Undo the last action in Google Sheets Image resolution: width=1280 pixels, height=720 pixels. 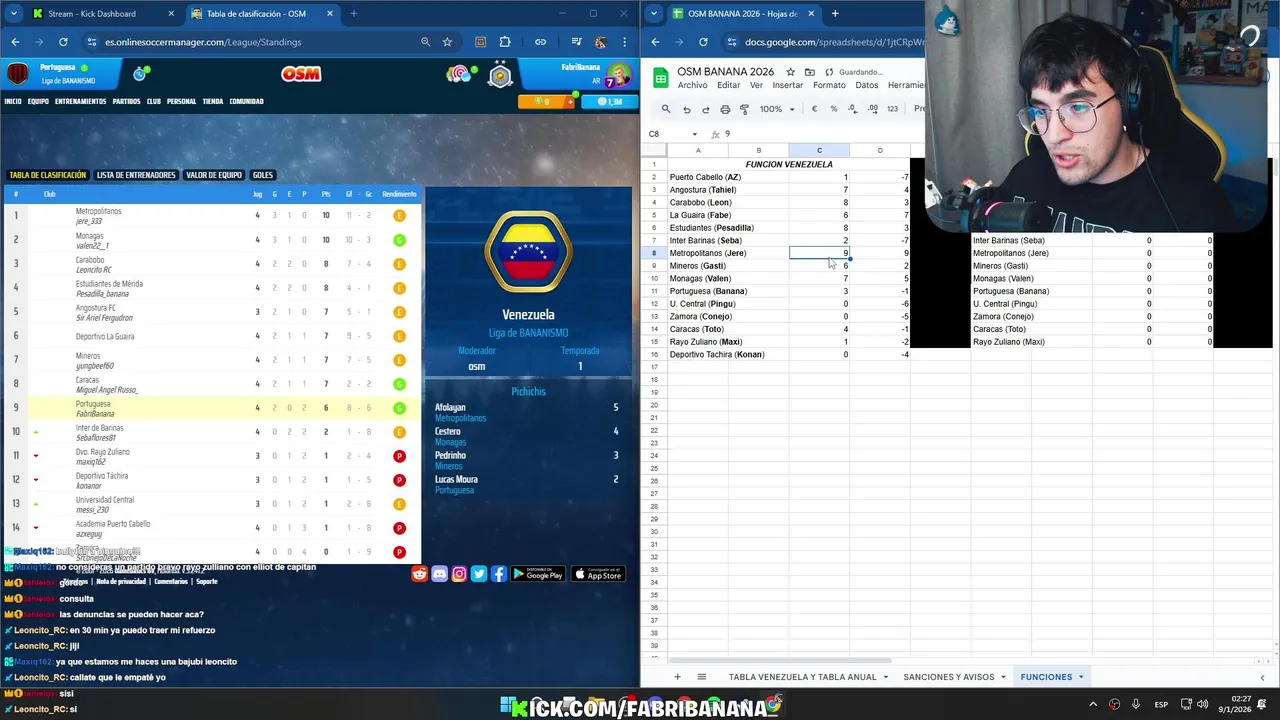(x=686, y=109)
